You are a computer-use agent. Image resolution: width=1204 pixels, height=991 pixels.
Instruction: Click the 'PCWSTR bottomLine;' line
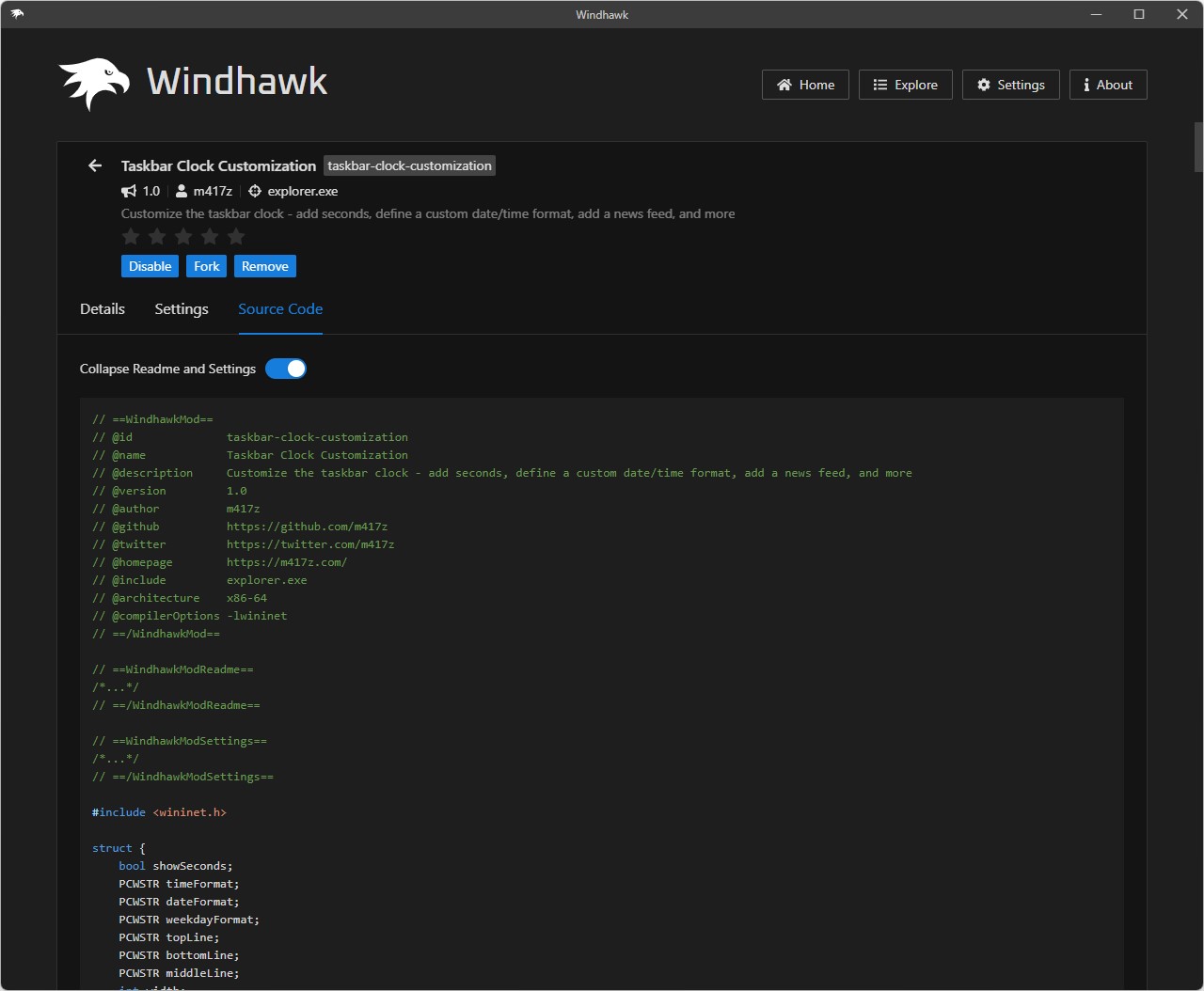(179, 955)
